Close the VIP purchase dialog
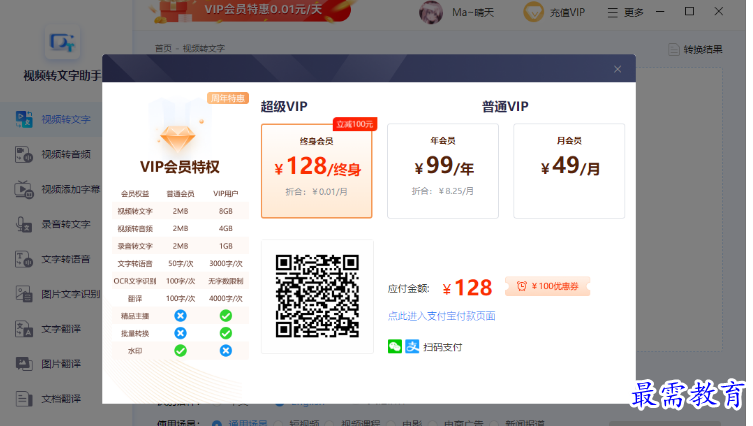Image resolution: width=753 pixels, height=426 pixels. (x=618, y=69)
